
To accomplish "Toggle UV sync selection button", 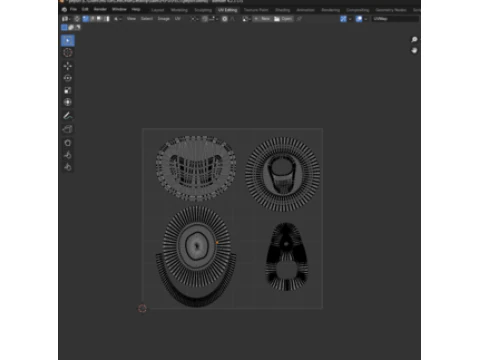I will 77,19.
